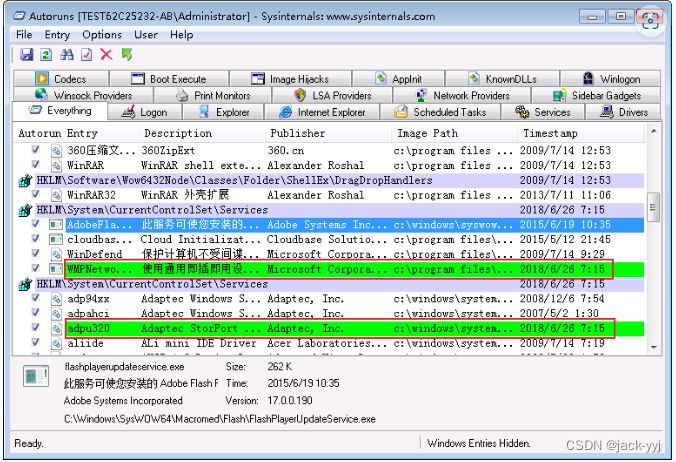Click the file icon next to aliide entry

(x=56, y=343)
